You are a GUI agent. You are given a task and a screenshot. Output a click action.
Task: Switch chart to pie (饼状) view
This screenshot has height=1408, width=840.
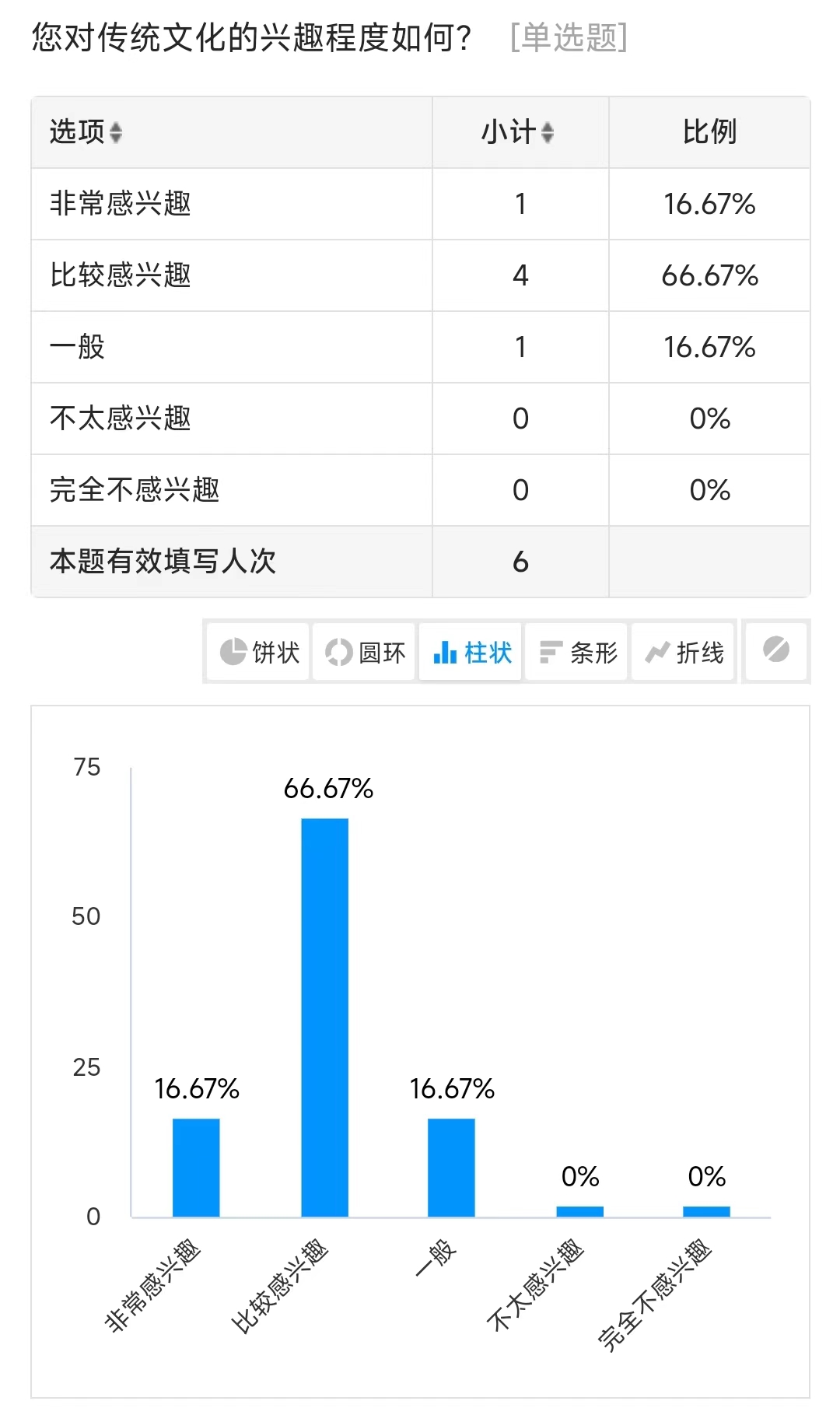click(x=258, y=652)
